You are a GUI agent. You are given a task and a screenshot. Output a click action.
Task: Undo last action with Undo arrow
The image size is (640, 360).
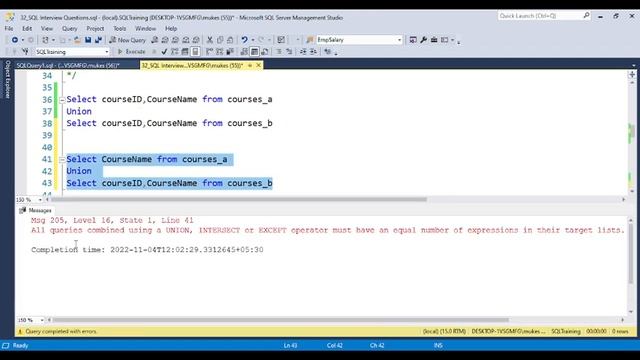244,40
